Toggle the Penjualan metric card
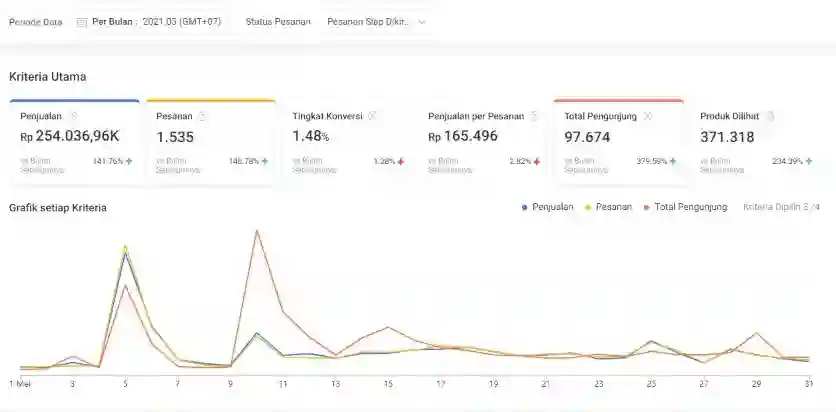The width and height of the screenshot is (836, 412). pyautogui.click(x=75, y=142)
